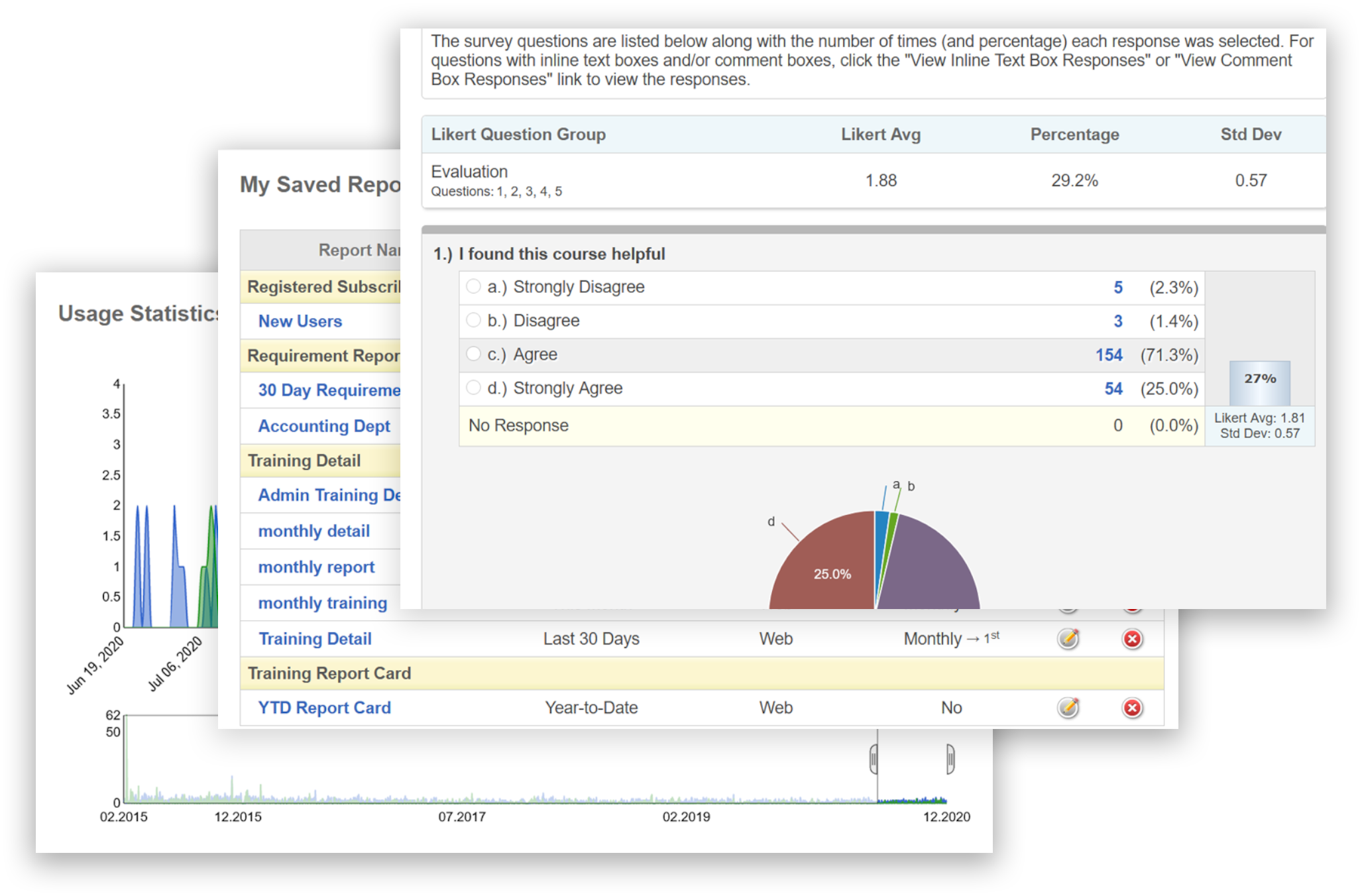Select the Disagree radio option
The width and height of the screenshot is (1362, 896).
point(473,320)
